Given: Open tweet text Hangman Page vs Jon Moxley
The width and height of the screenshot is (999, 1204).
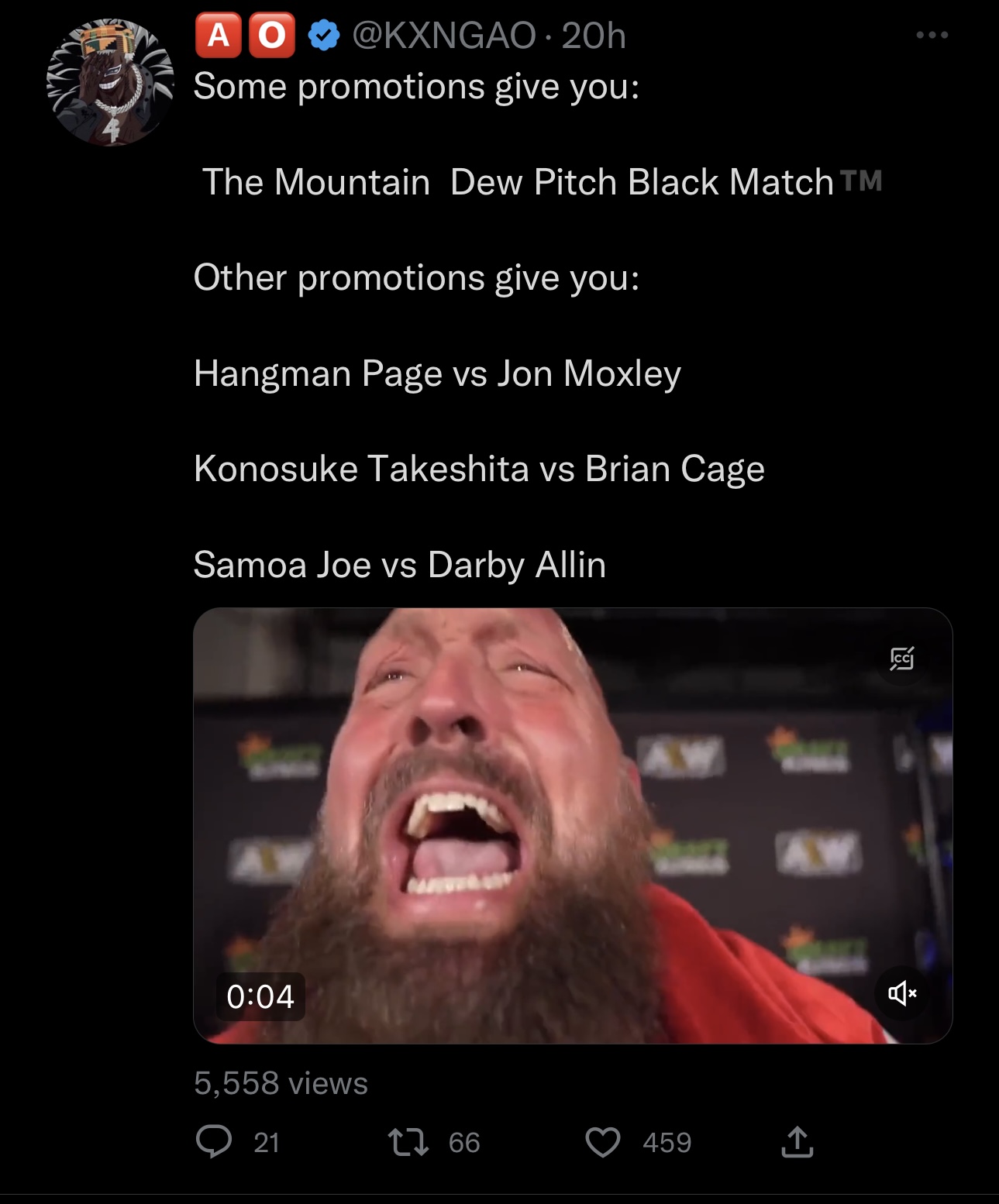Looking at the screenshot, I should click(x=437, y=373).
